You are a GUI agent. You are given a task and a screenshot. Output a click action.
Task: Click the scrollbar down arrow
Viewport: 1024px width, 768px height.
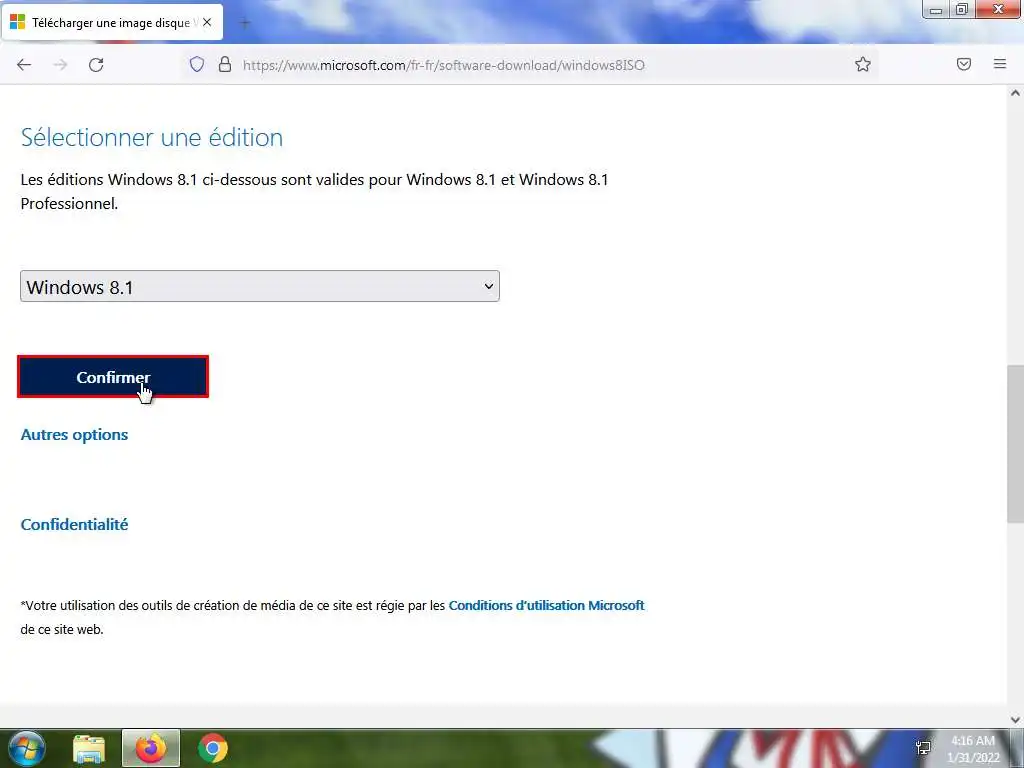click(x=1015, y=720)
